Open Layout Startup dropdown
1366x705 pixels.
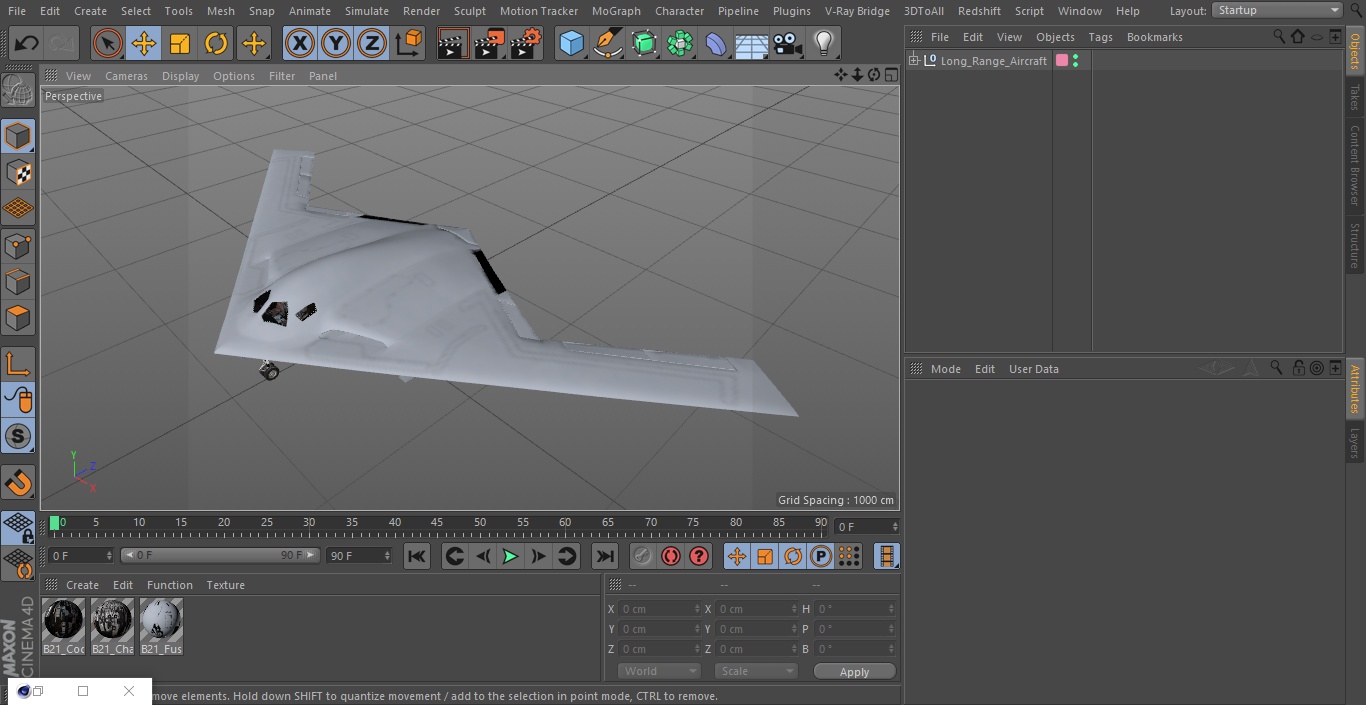[x=1278, y=10]
